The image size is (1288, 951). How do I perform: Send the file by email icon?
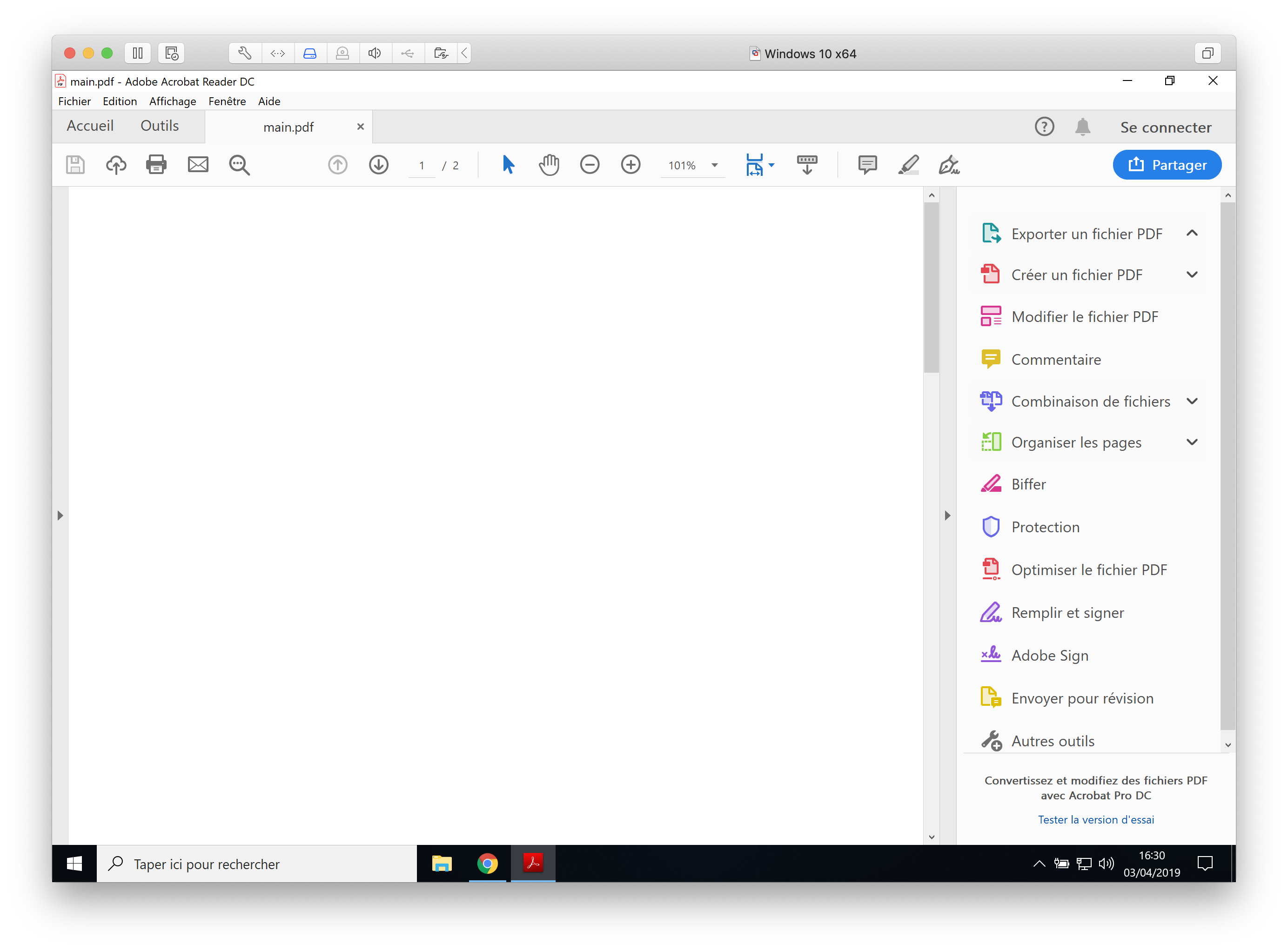click(x=197, y=165)
